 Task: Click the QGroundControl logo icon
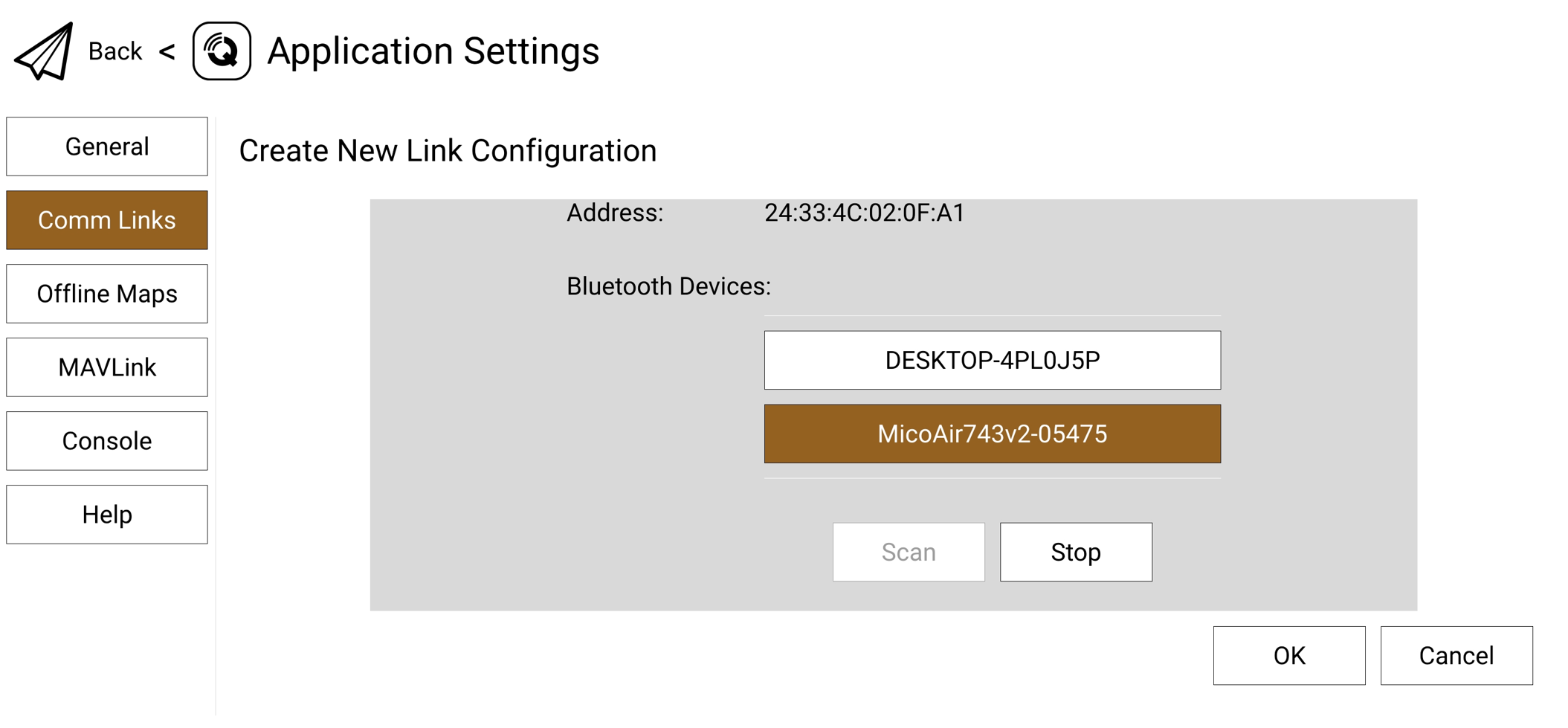(x=222, y=51)
